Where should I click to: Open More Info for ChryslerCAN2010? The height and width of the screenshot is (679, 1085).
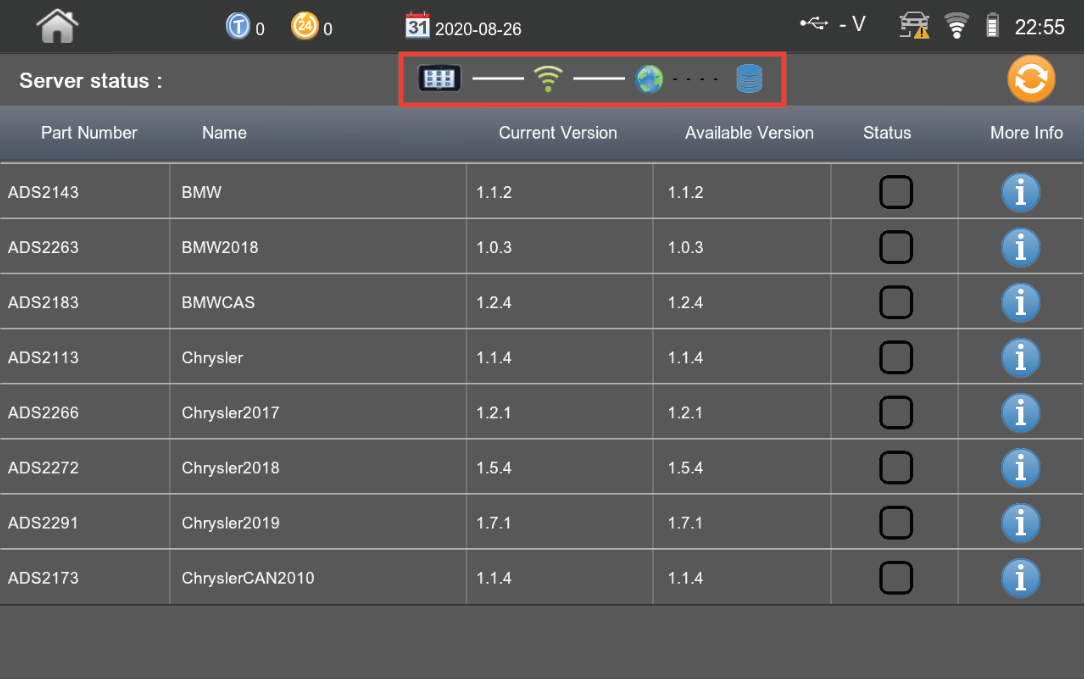pos(1021,578)
